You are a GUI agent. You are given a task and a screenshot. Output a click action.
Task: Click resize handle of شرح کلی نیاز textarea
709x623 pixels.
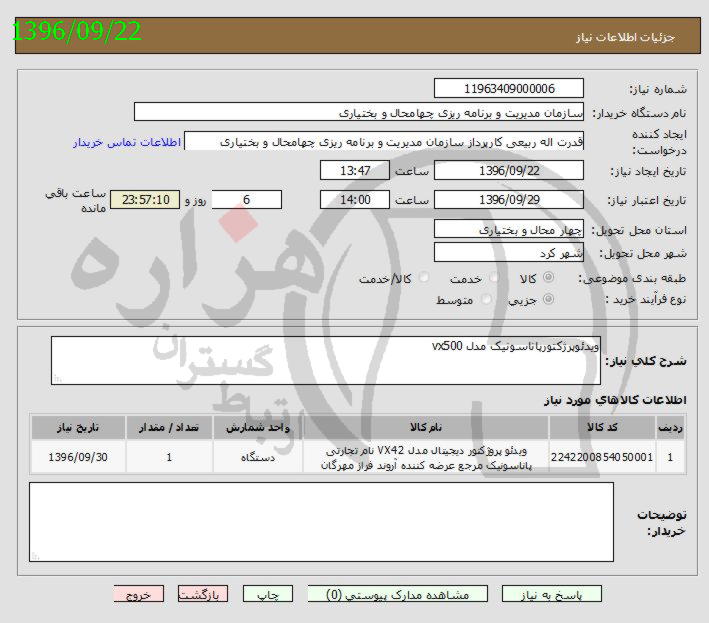57,379
